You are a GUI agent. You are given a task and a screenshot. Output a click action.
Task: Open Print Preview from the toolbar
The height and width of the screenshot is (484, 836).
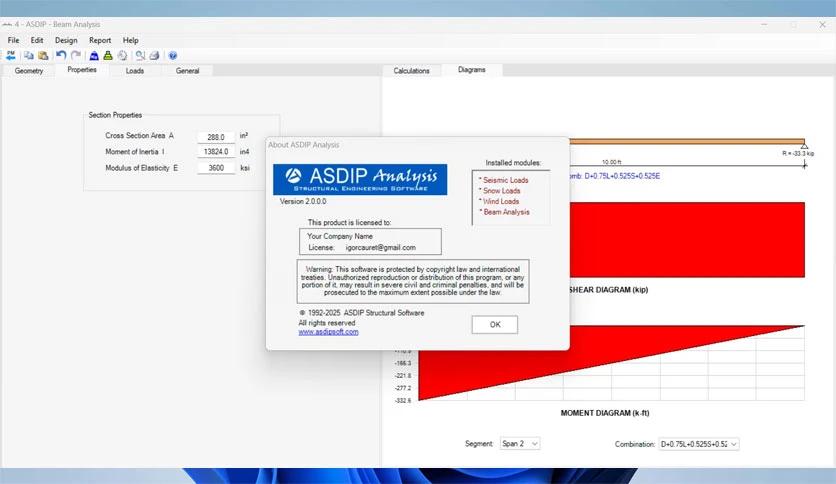tap(140, 56)
